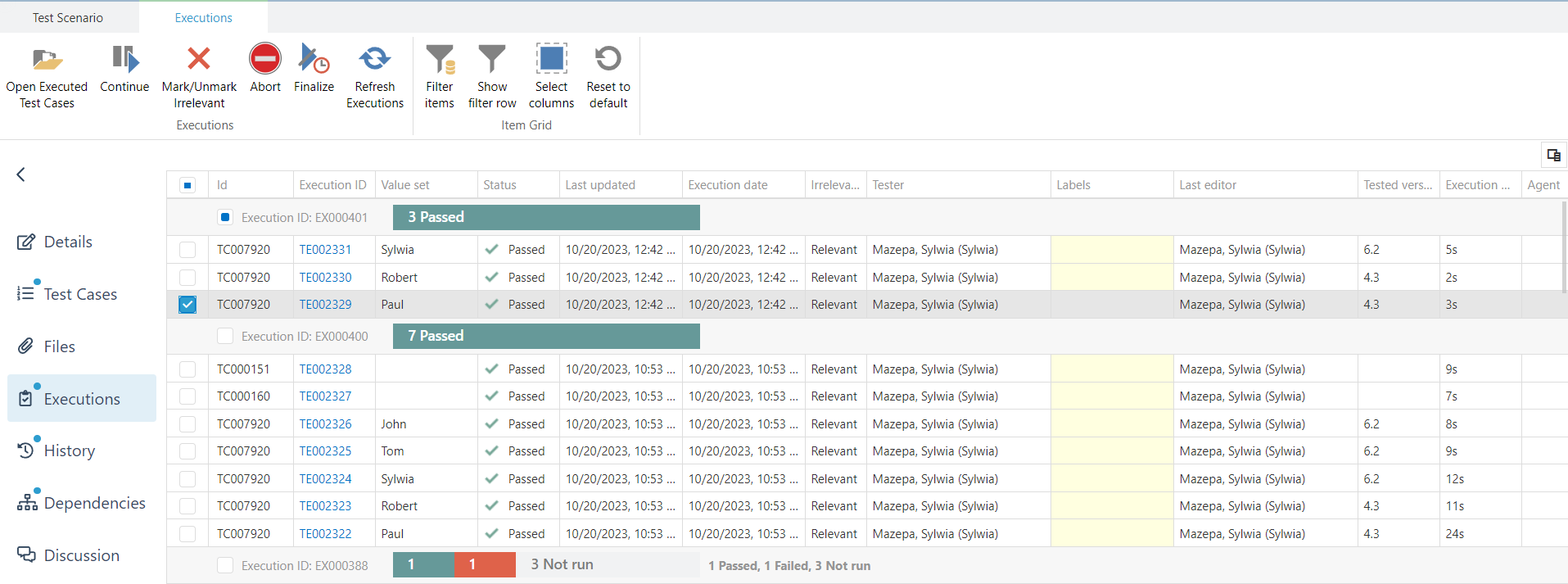This screenshot has height=584, width=1568.
Task: Click the Open Executed Test Cases icon
Action: (47, 60)
